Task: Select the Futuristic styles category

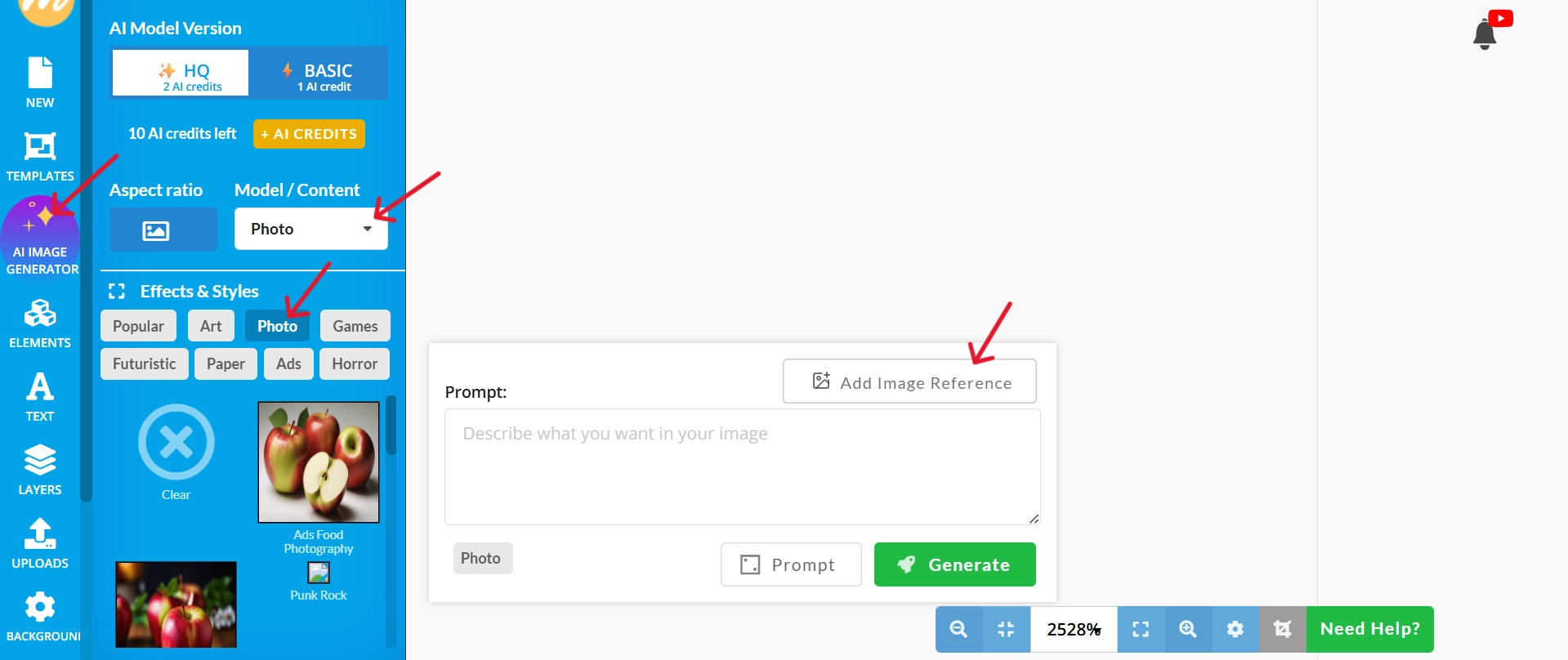Action: [144, 363]
